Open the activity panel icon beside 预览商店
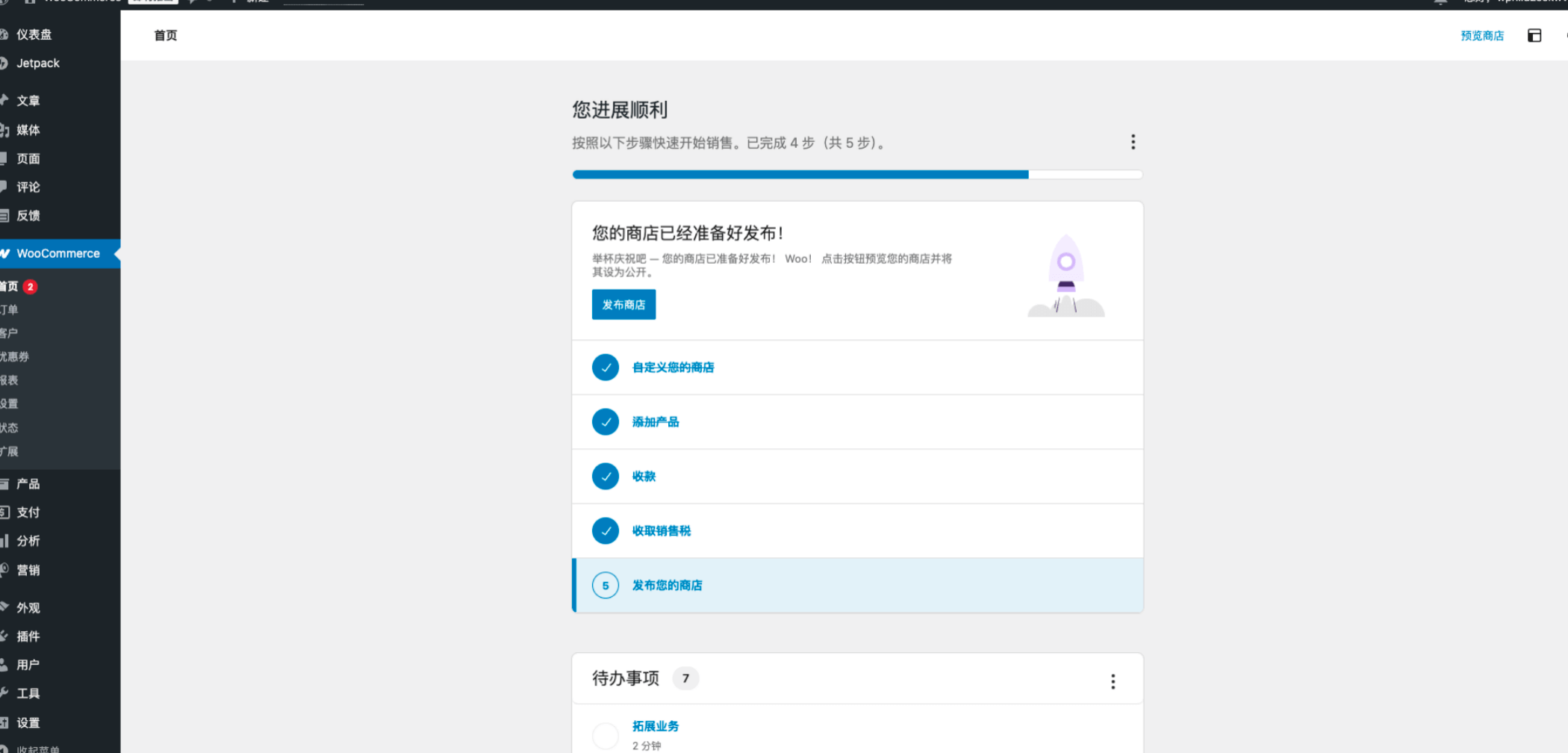This screenshot has width=1568, height=753. (x=1534, y=36)
